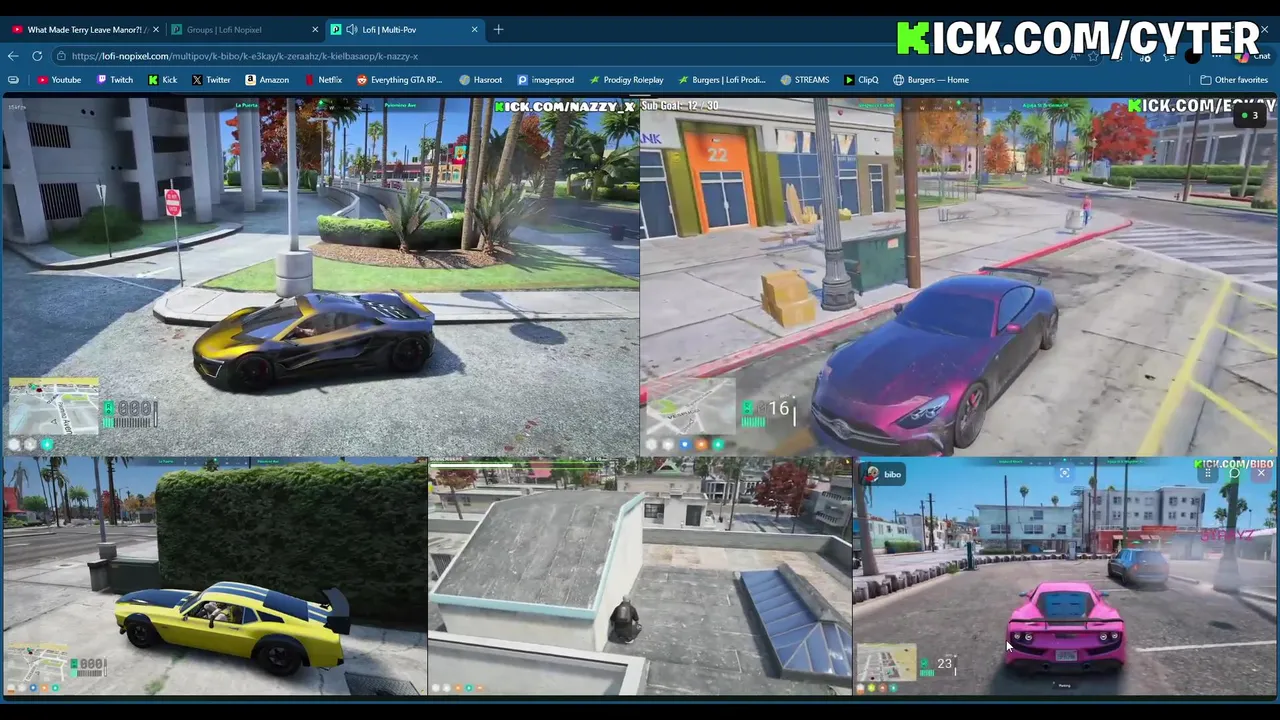
Task: Open the Netflix bookmark
Action: 322,80
